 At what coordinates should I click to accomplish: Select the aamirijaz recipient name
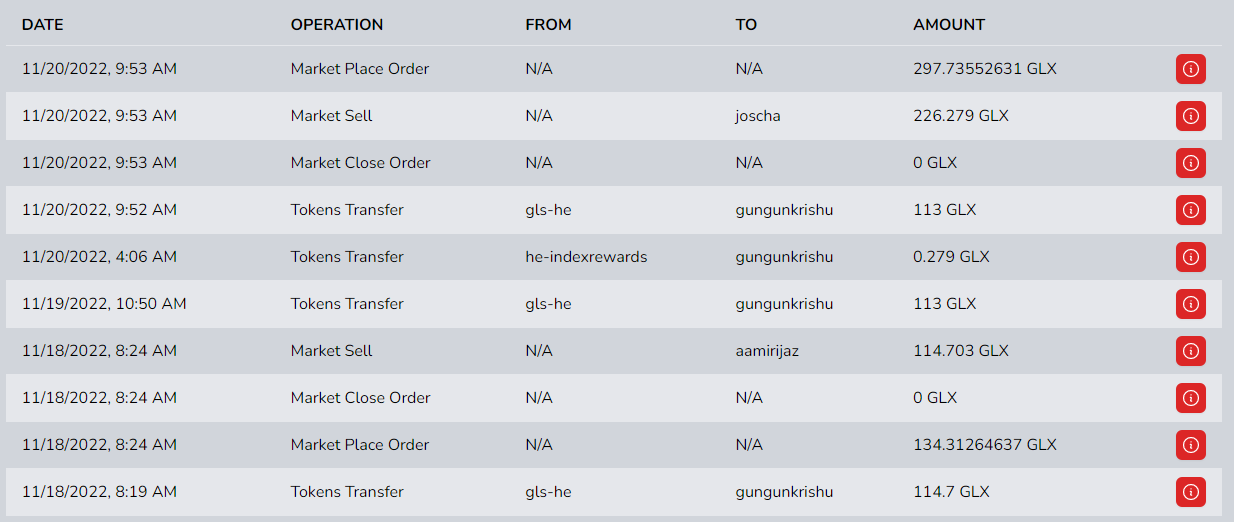tap(769, 351)
